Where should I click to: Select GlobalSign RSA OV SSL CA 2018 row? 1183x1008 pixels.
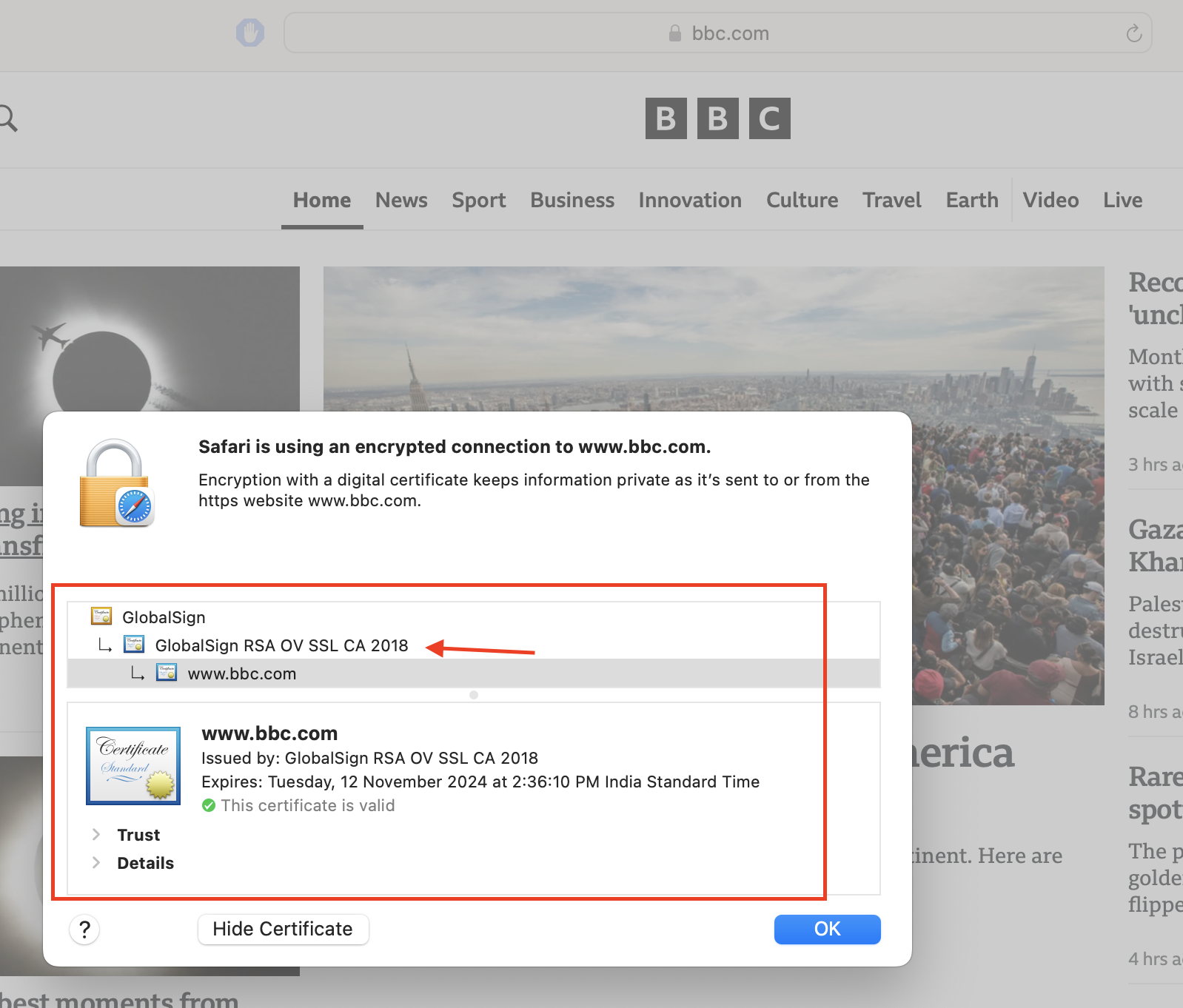[x=474, y=645]
